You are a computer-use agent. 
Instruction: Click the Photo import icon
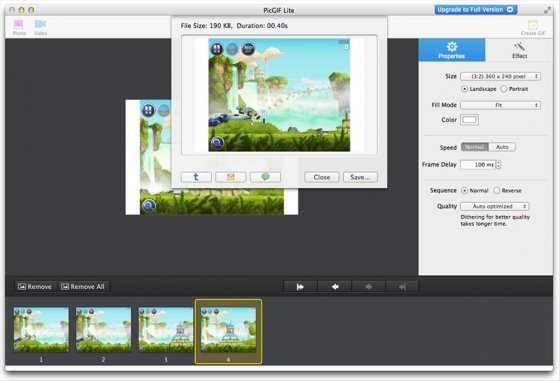pos(19,27)
